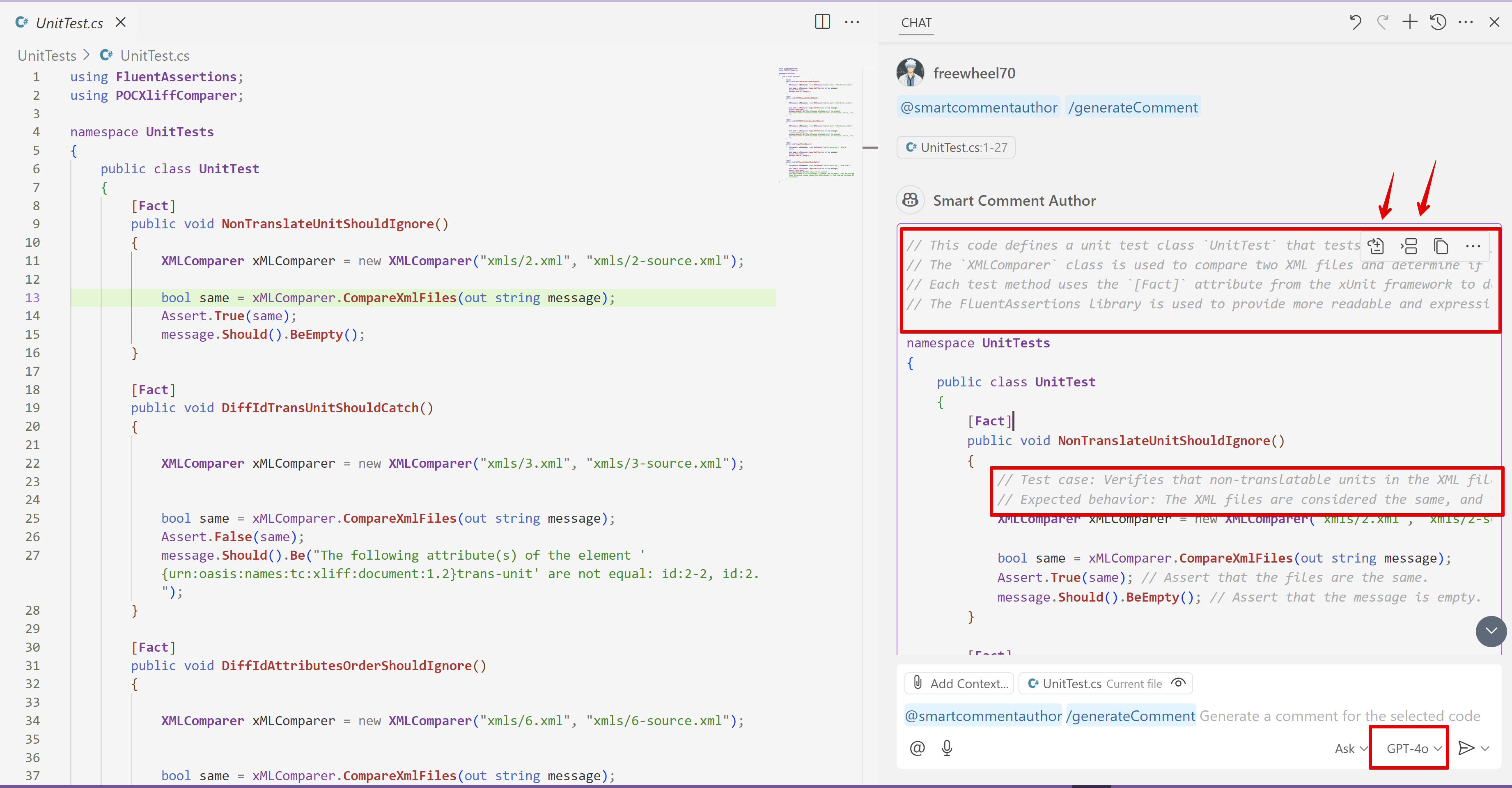This screenshot has height=788, width=1512.
Task: Open the UnitTest.cs:1-27 reference chip
Action: [x=956, y=147]
